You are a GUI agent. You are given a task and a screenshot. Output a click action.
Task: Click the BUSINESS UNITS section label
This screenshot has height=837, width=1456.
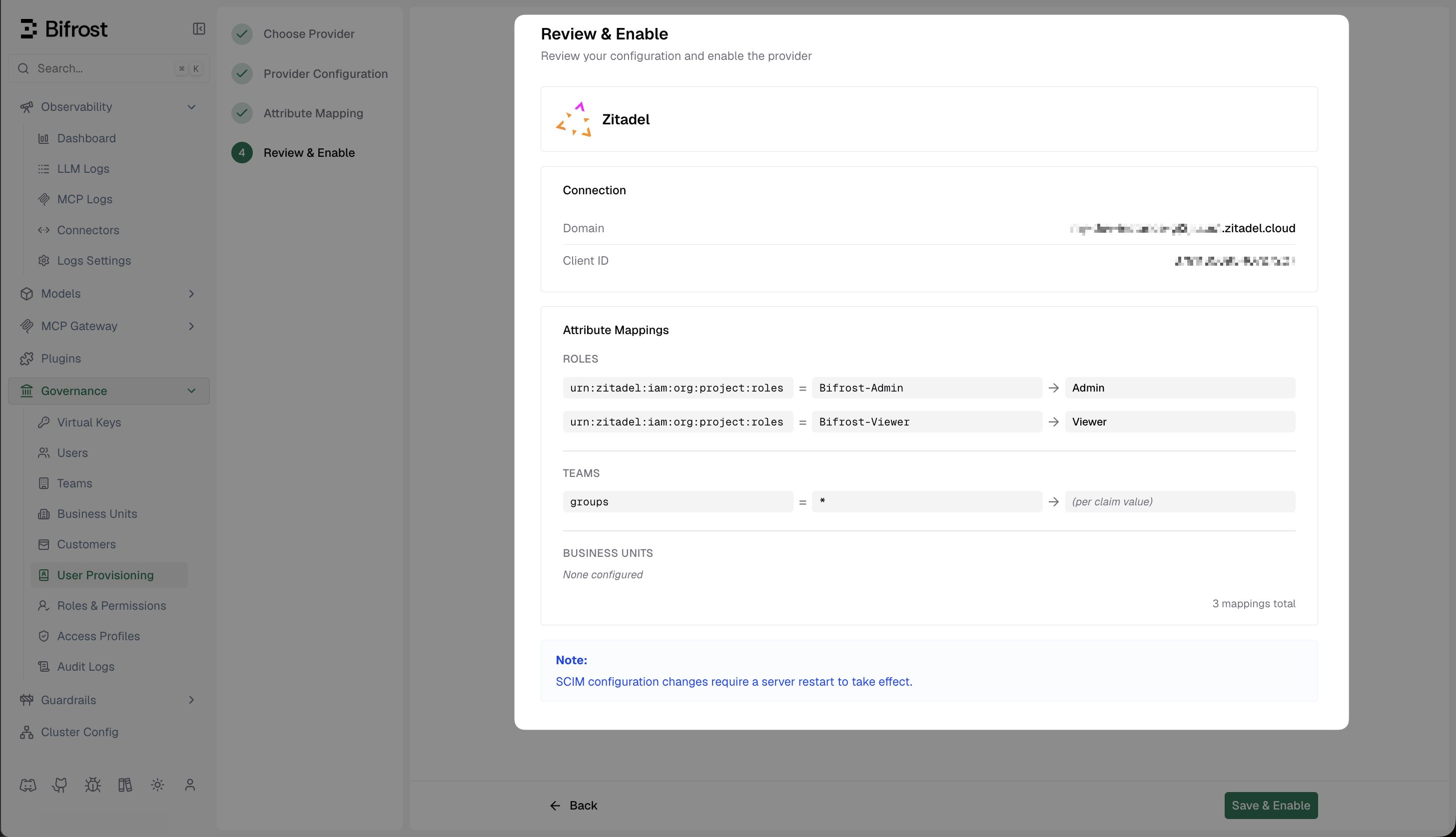[x=608, y=553]
